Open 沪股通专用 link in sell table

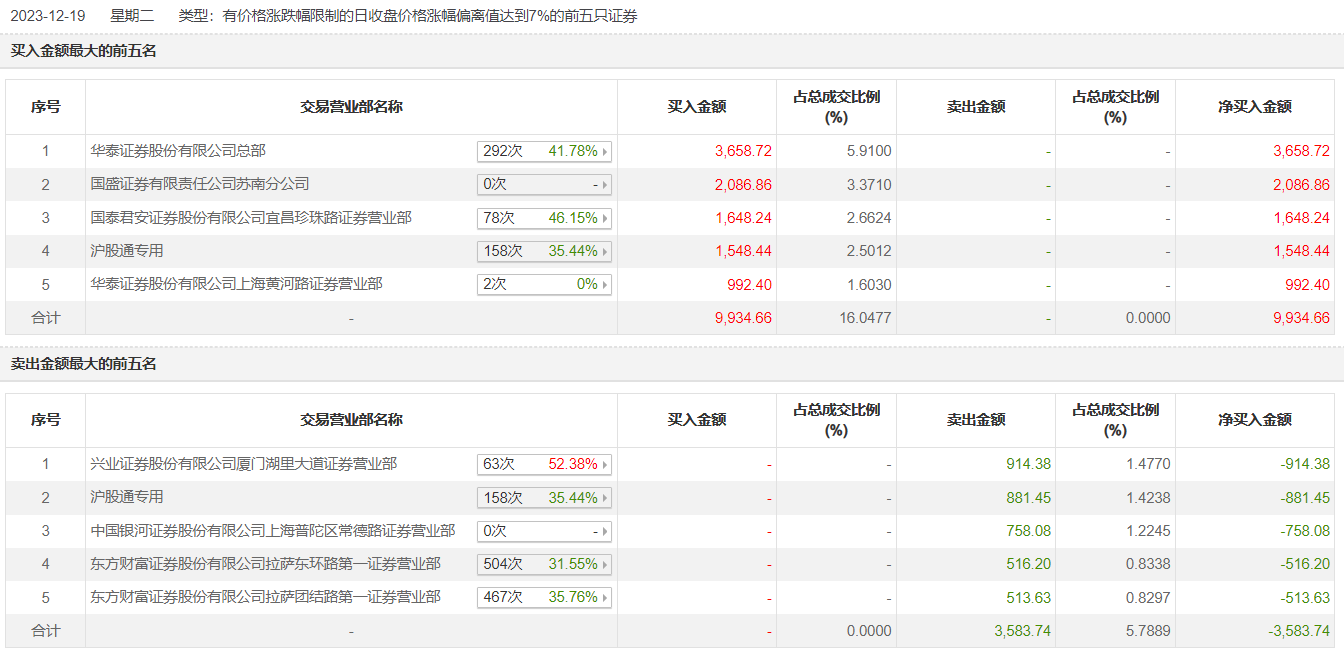[127, 497]
